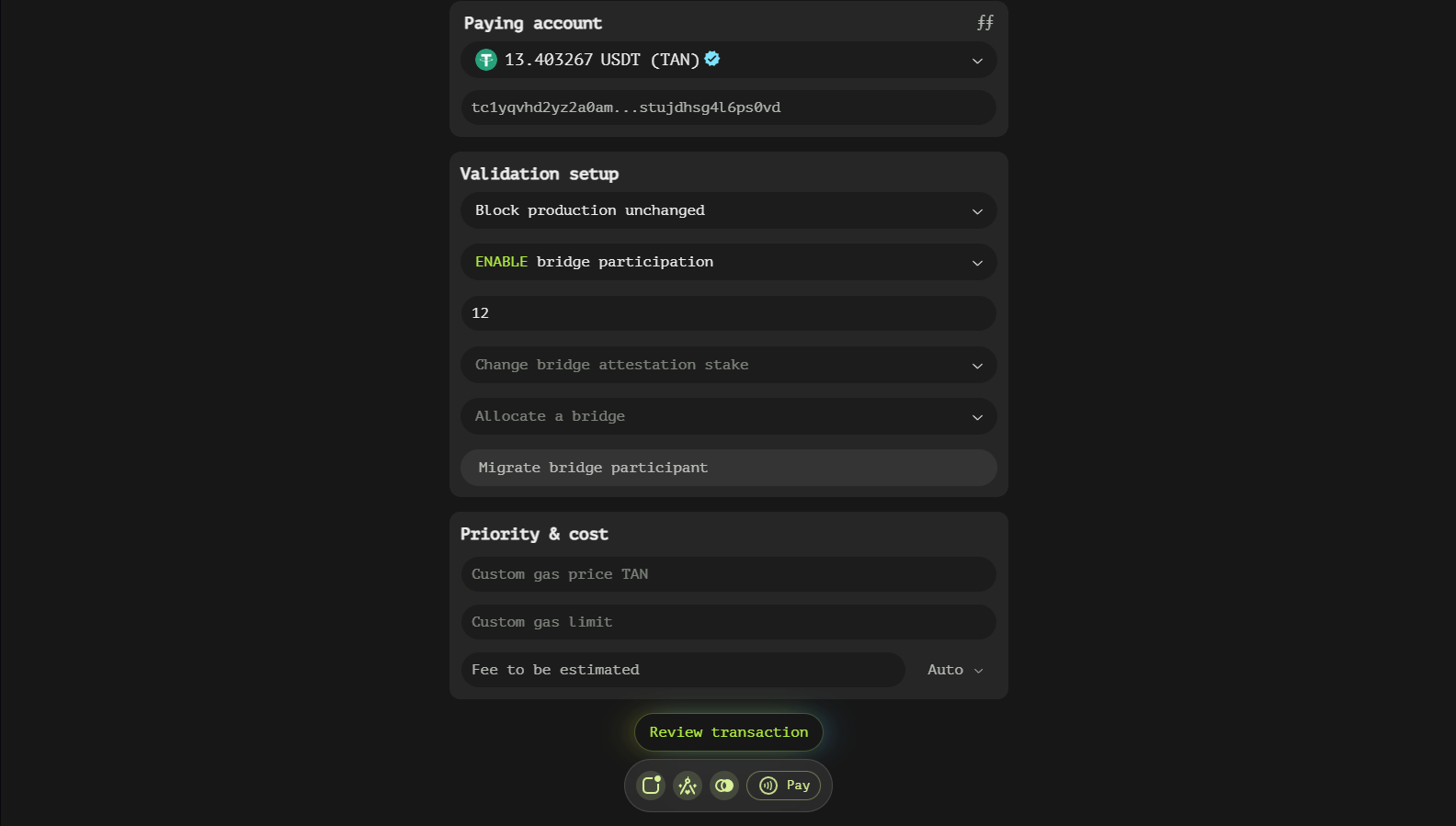Click the field containing value 12
Image resolution: width=1456 pixels, height=826 pixels.
[728, 313]
